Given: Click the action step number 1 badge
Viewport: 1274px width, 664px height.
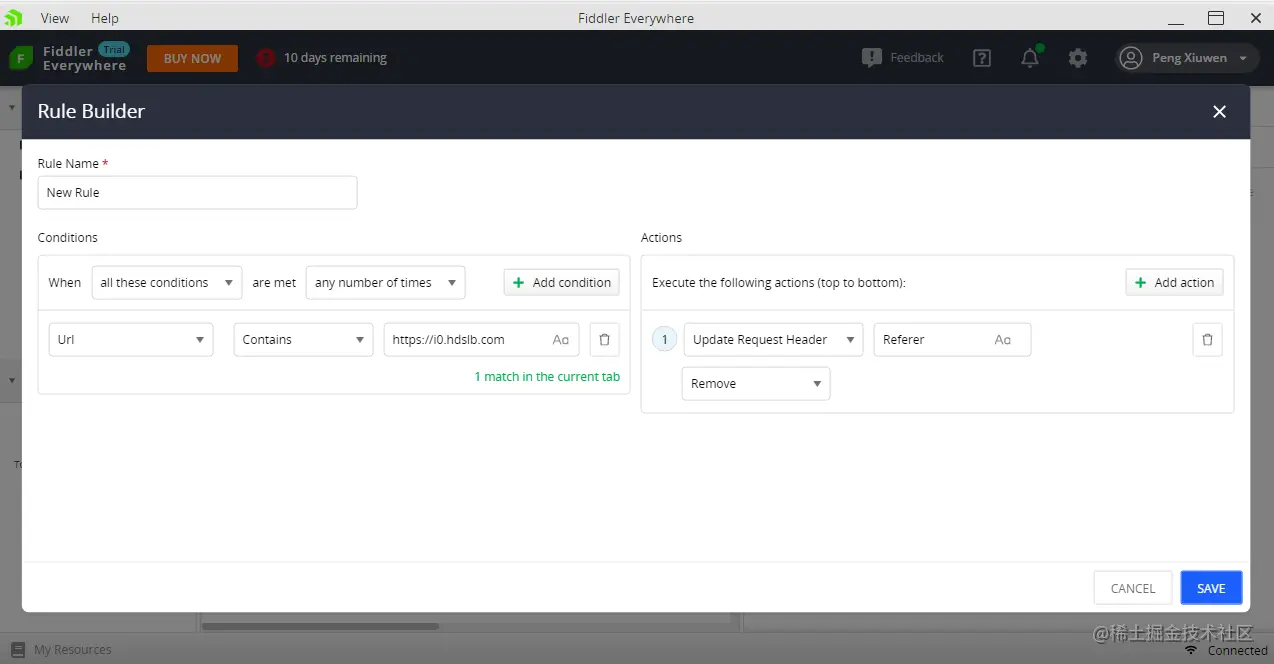Looking at the screenshot, I should 665,340.
